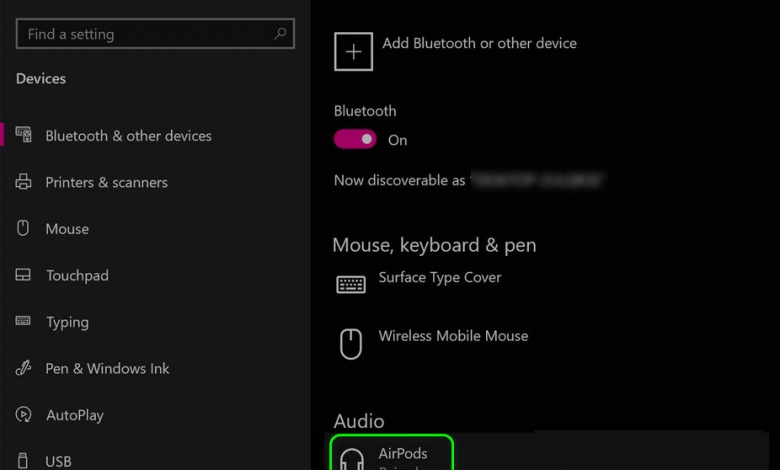
Task: Click the Surface Type Cover keyboard icon
Action: 351,284
